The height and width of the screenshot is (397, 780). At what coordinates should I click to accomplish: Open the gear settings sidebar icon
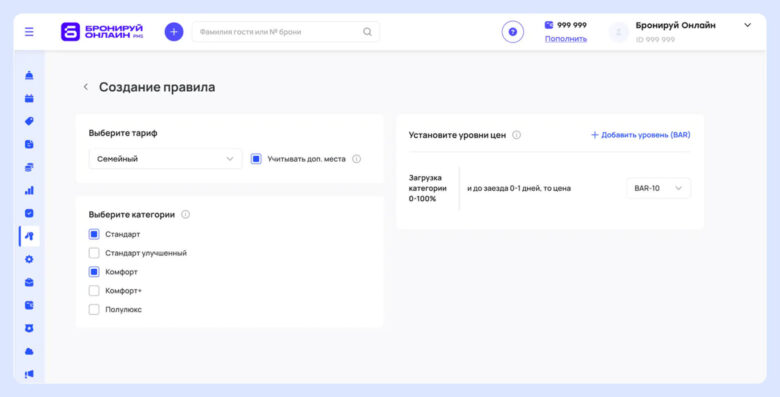[29, 259]
